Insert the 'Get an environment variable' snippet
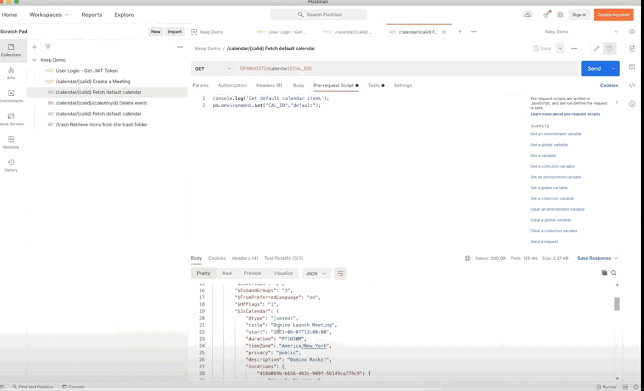This screenshot has height=391, width=644. 556,134
